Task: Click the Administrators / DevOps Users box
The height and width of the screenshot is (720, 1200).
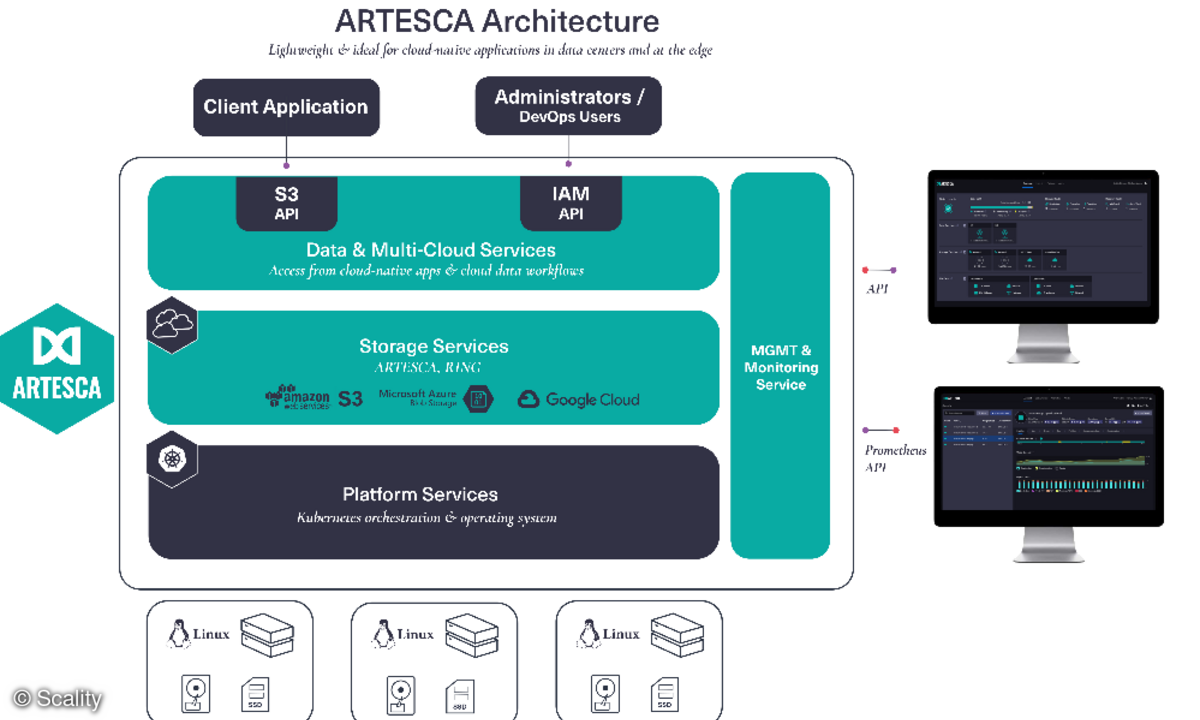Action: pos(569,106)
